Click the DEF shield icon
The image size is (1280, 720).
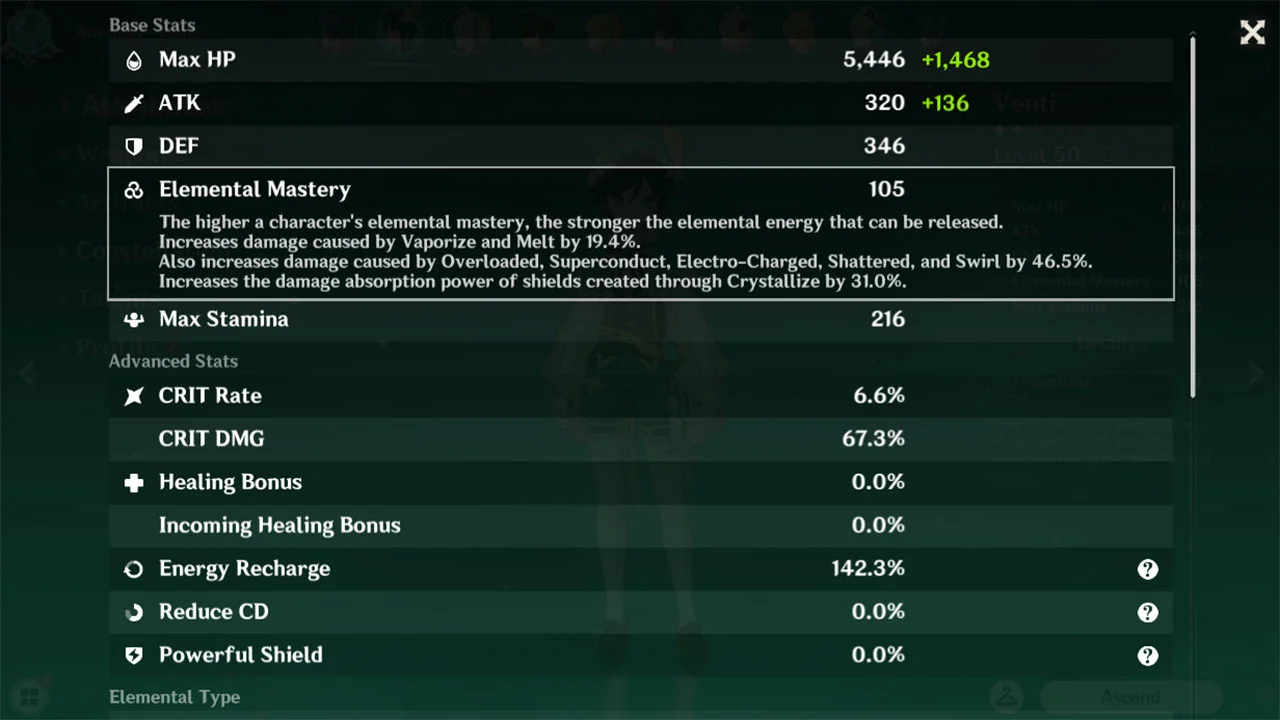[x=133, y=146]
